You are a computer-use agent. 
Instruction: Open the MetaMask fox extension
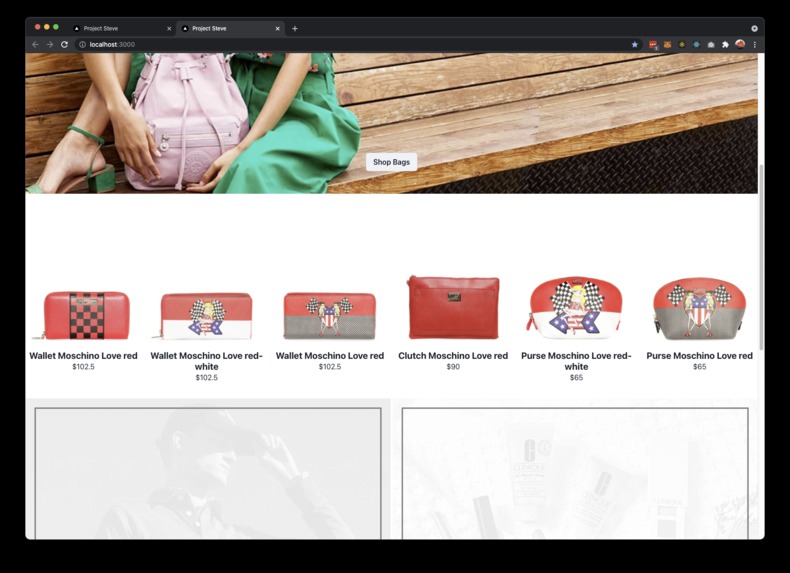667,44
